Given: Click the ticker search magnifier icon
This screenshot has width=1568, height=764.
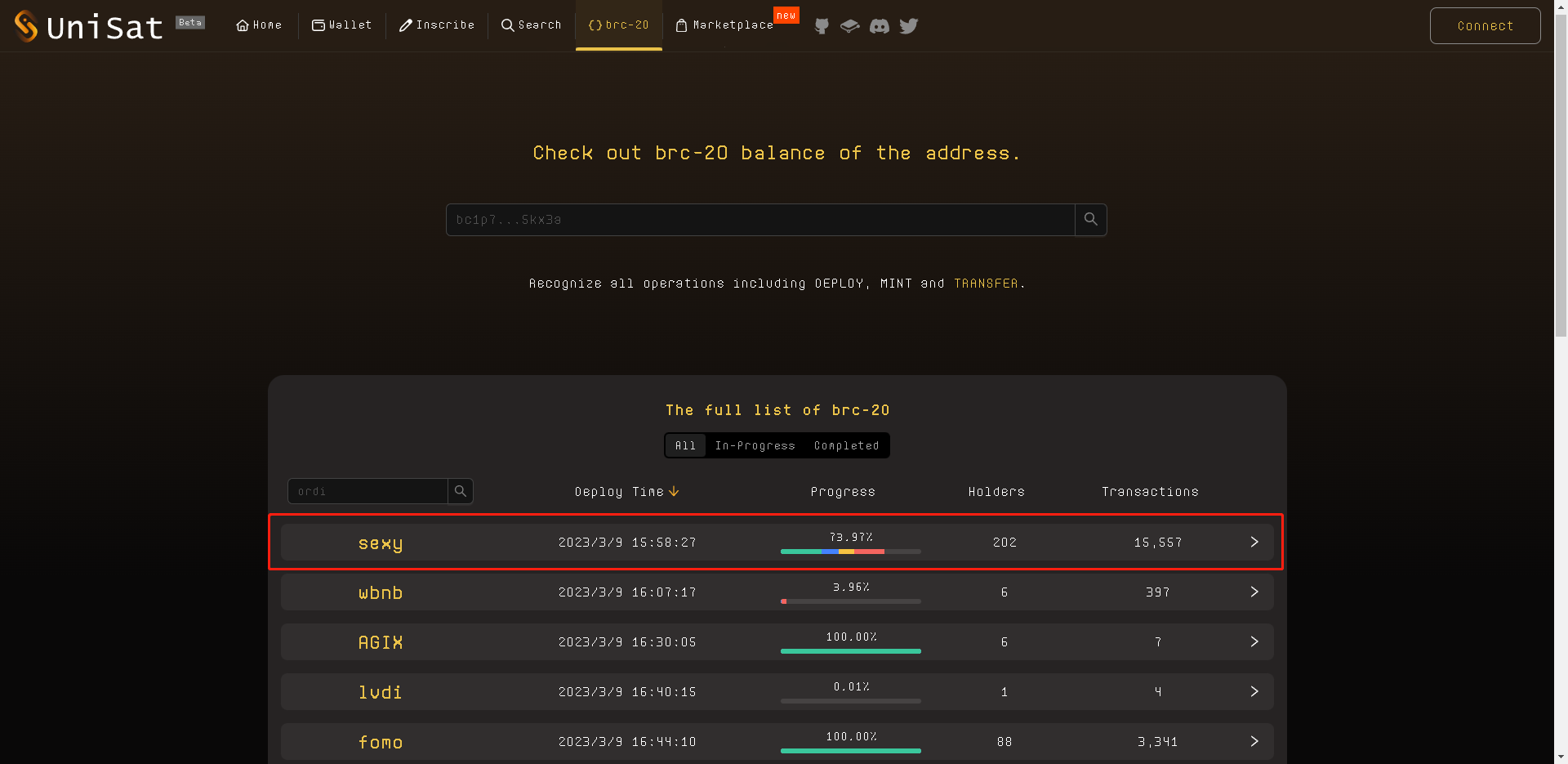Looking at the screenshot, I should [x=461, y=491].
